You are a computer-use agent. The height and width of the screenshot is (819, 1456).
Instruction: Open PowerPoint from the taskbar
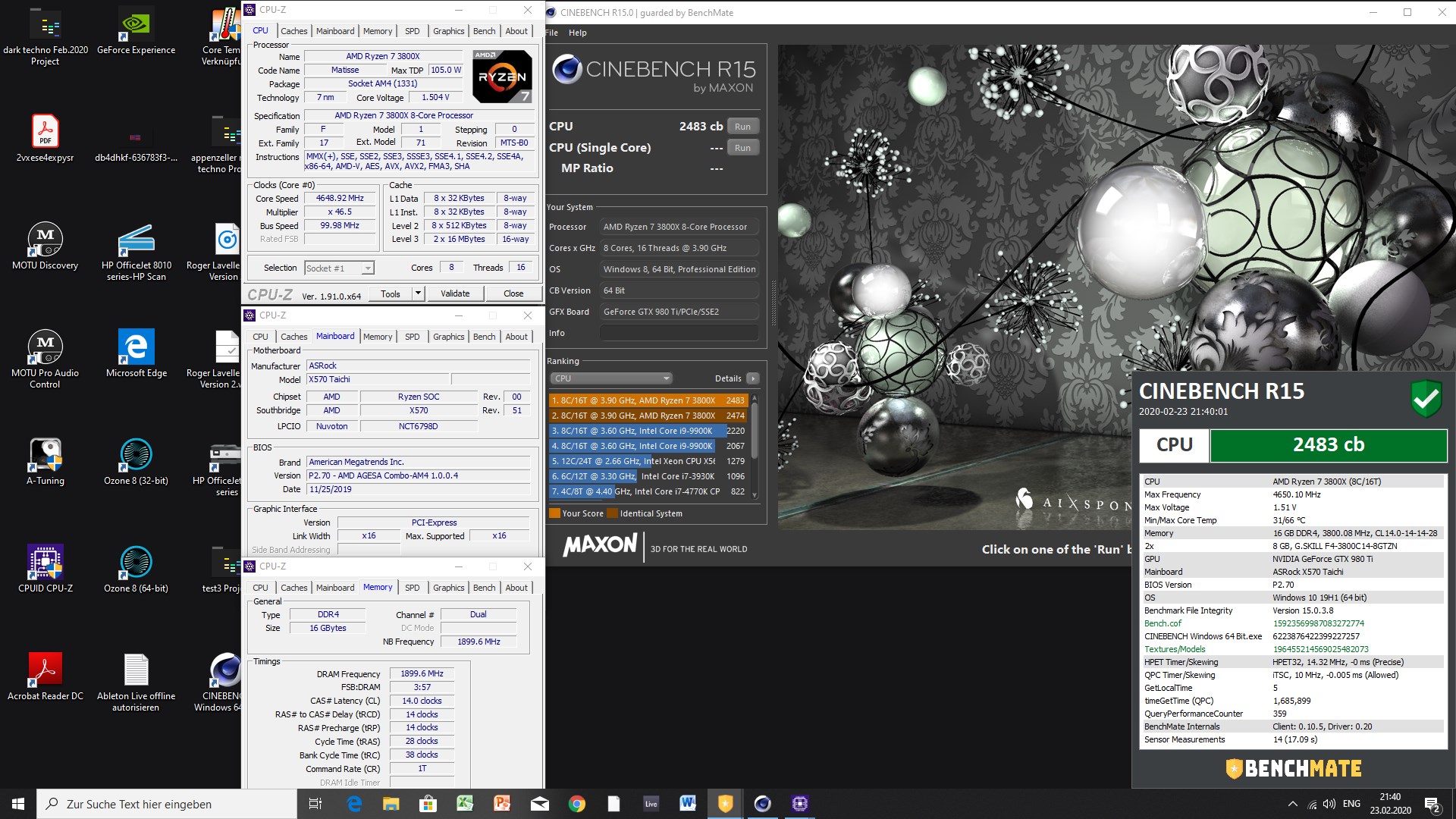coord(502,804)
